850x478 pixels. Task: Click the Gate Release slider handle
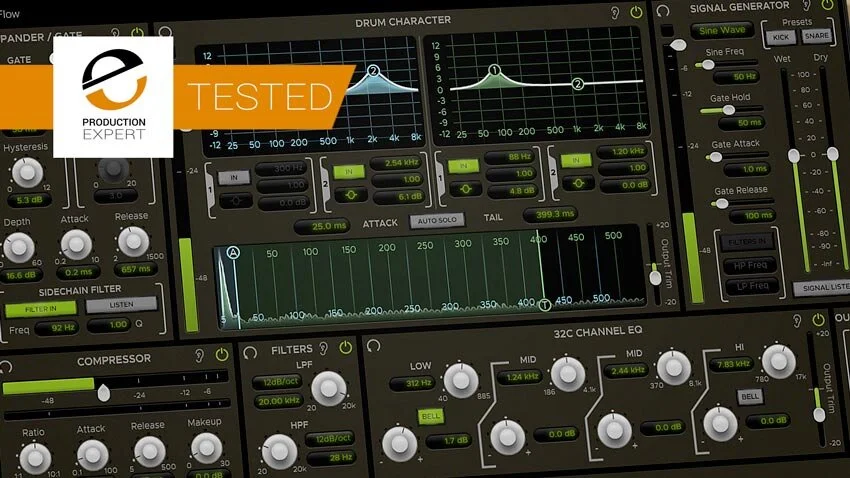click(x=722, y=204)
